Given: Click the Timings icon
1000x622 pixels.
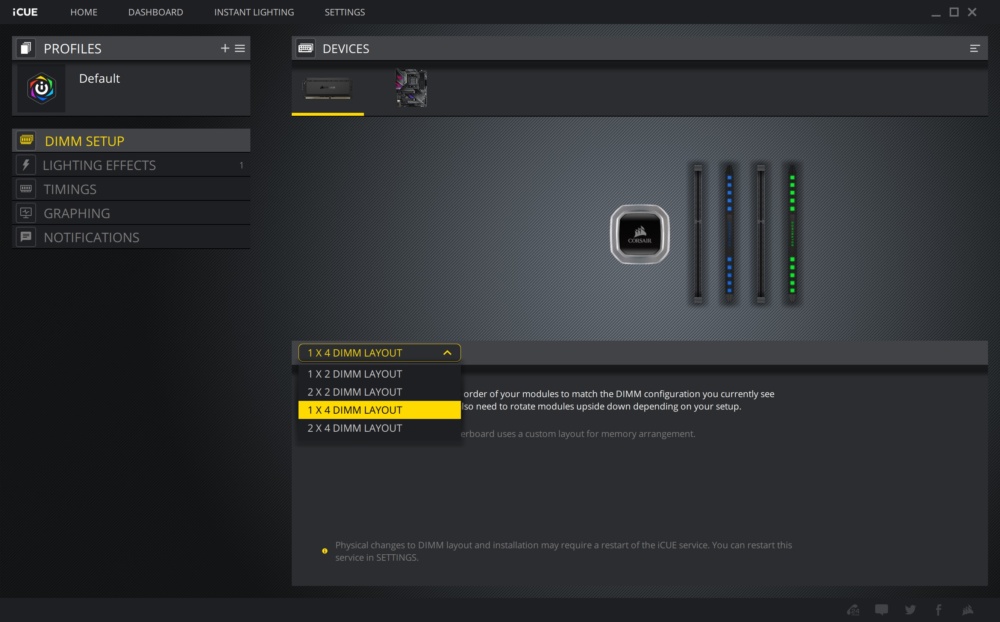Looking at the screenshot, I should click(26, 189).
